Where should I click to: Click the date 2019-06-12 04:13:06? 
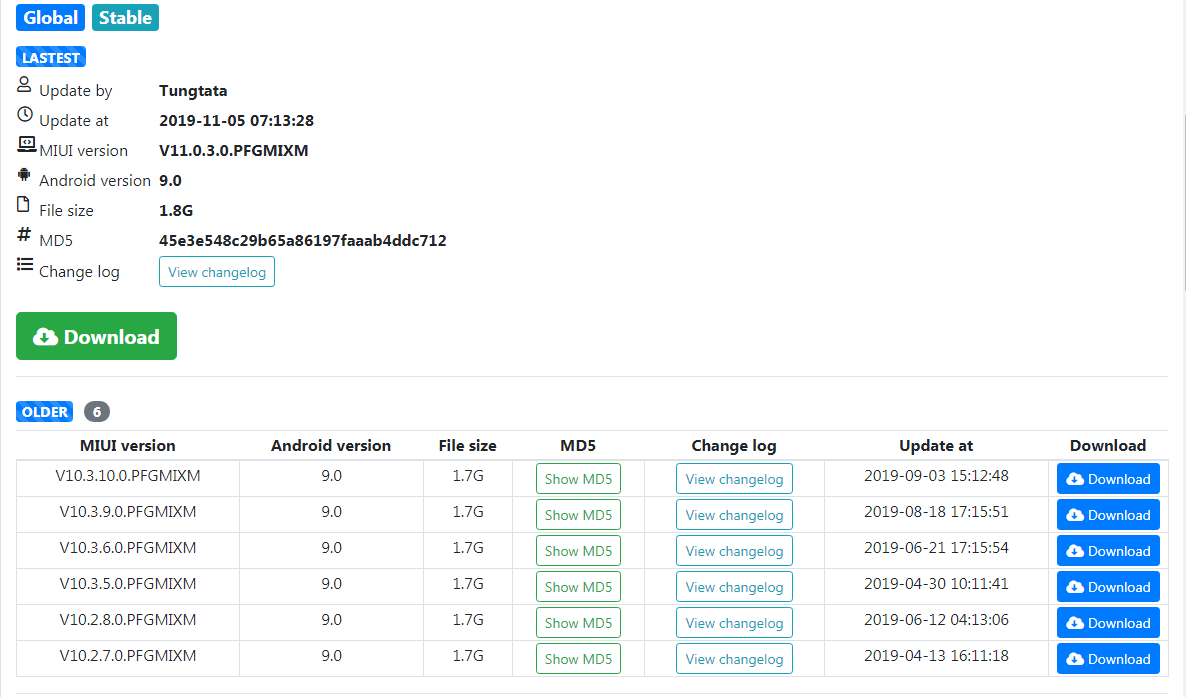tap(936, 620)
